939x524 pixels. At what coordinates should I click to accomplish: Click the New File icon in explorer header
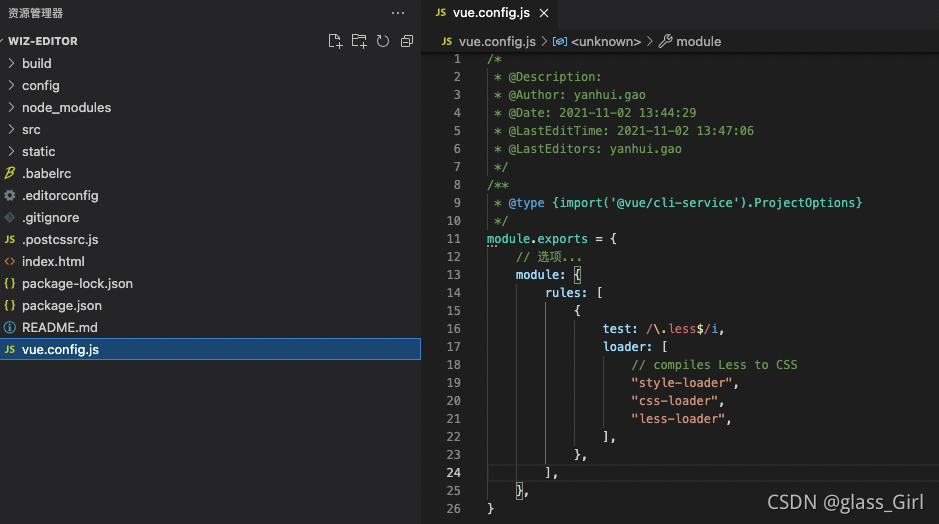click(x=335, y=41)
